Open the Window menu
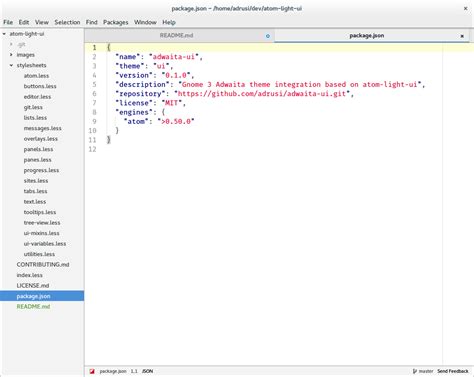Image resolution: width=474 pixels, height=377 pixels. [145, 22]
